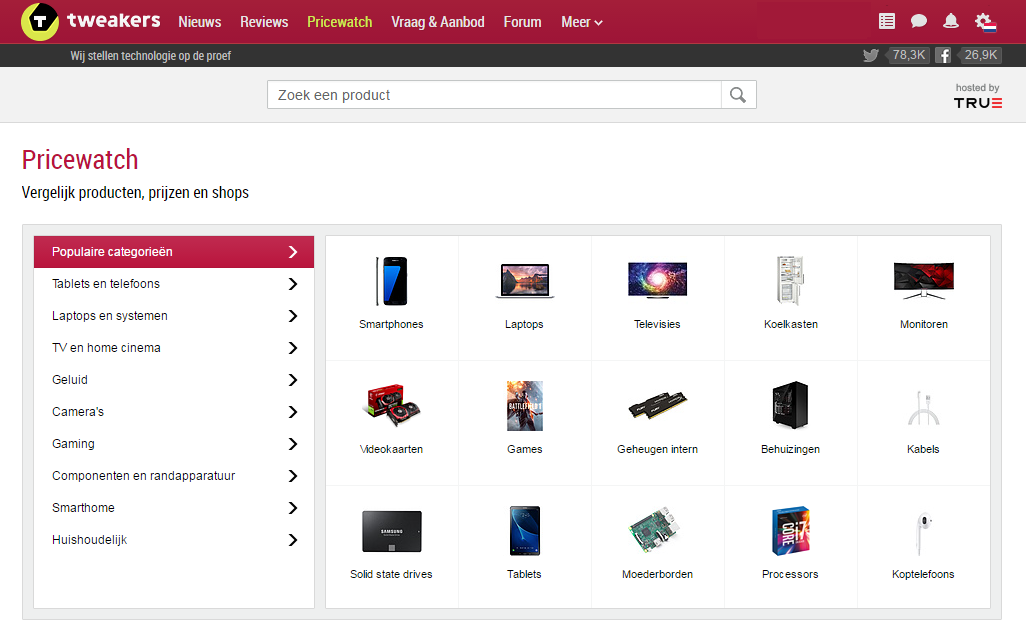This screenshot has width=1026, height=633.
Task: Select Tablets en telefoons sidebar label
Action: [105, 283]
